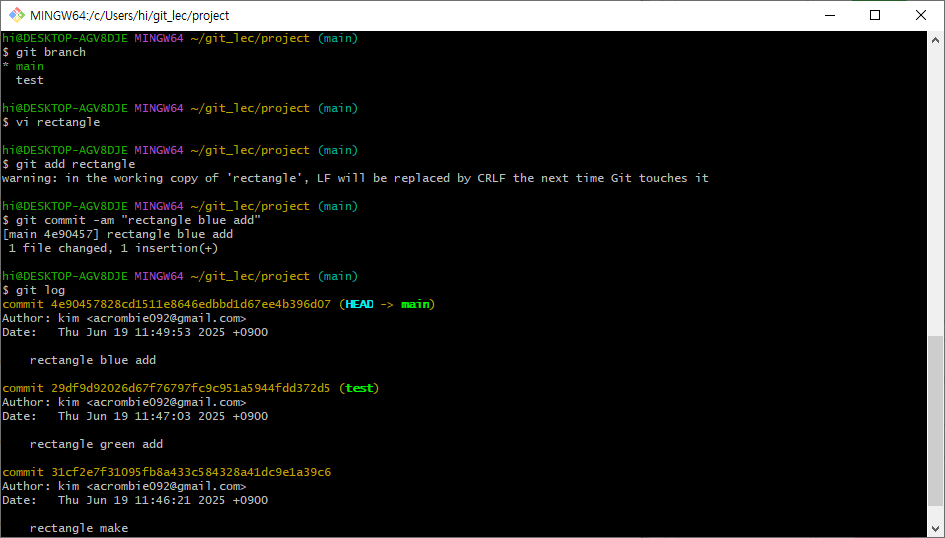Click the prompt line above '$ git log'

coord(180,276)
